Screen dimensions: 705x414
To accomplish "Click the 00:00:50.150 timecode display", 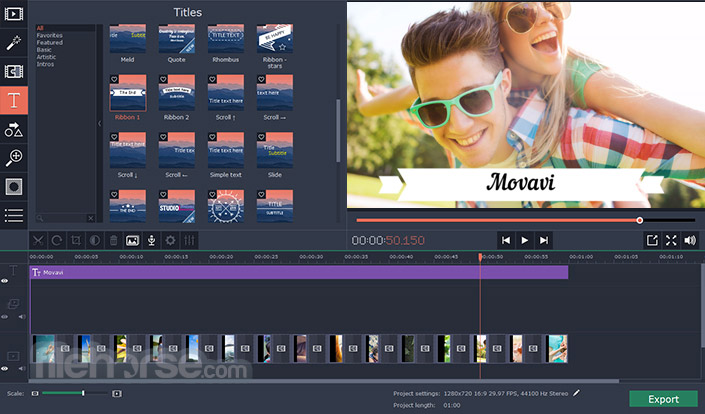I will (x=388, y=240).
